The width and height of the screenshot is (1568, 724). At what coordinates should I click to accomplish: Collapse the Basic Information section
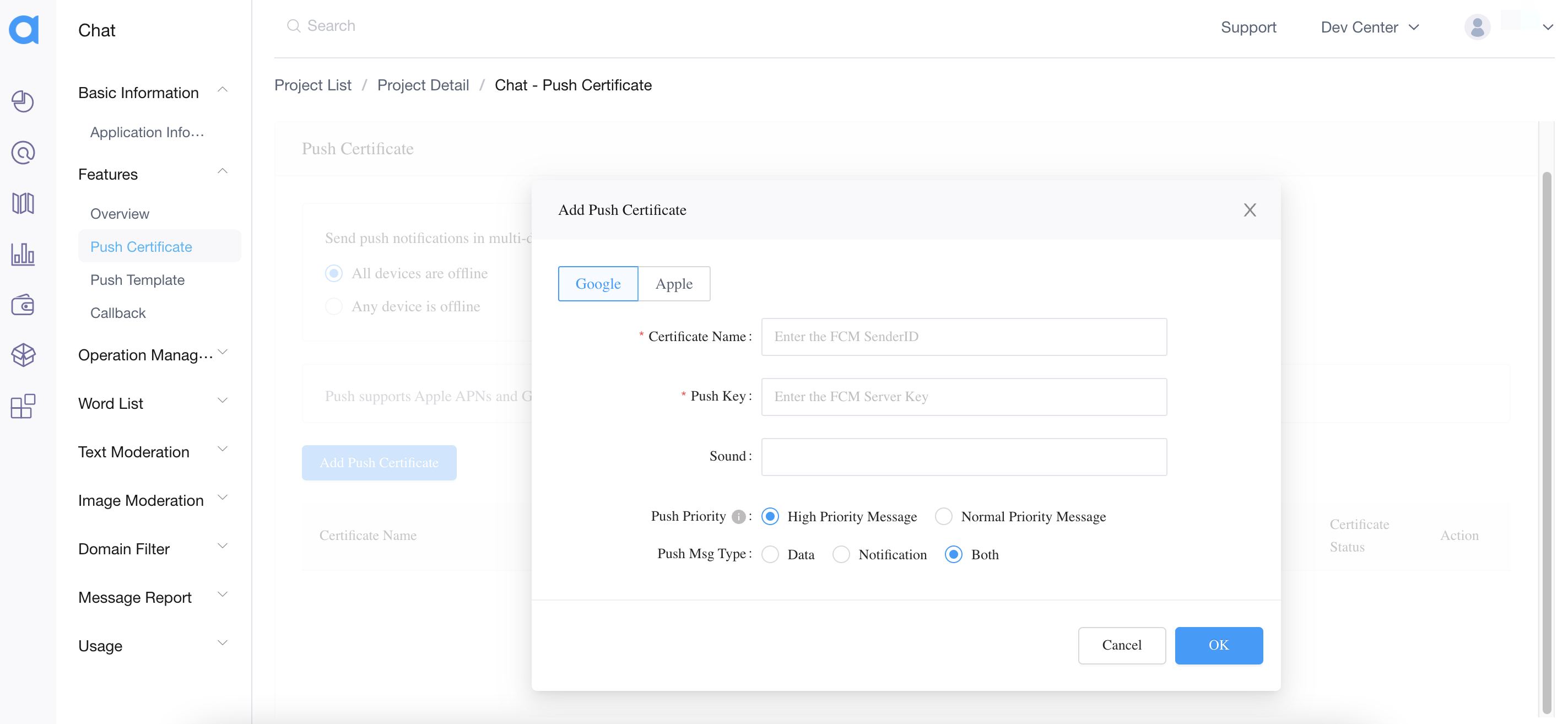coord(223,90)
